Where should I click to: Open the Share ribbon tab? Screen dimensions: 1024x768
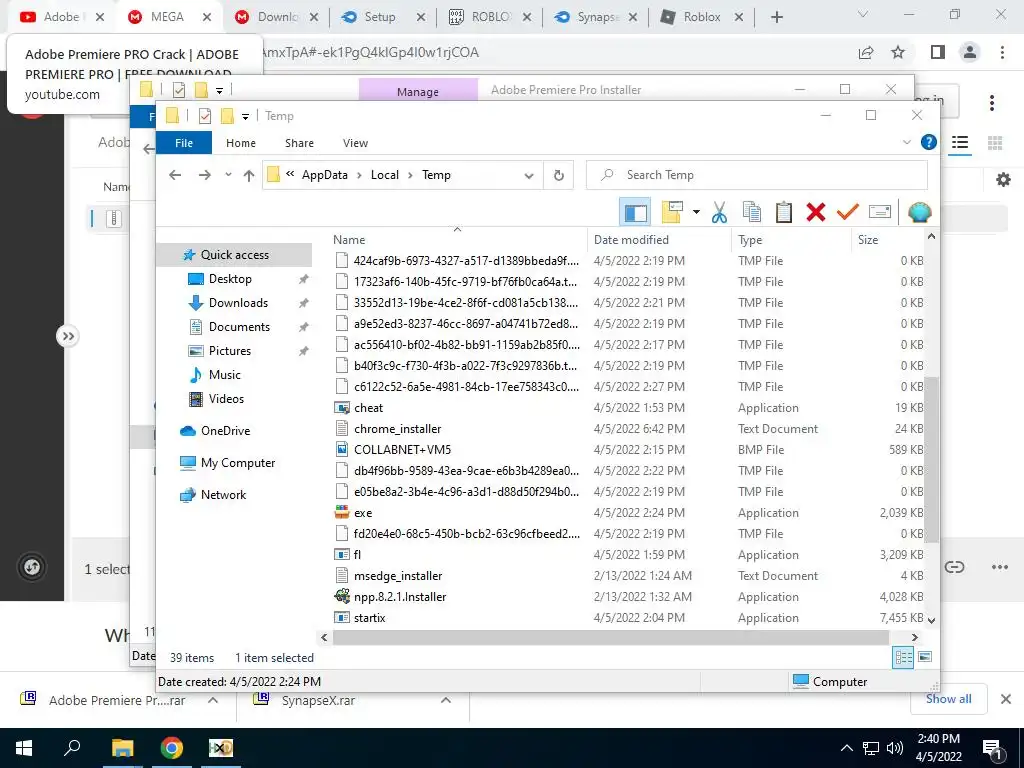click(x=299, y=143)
